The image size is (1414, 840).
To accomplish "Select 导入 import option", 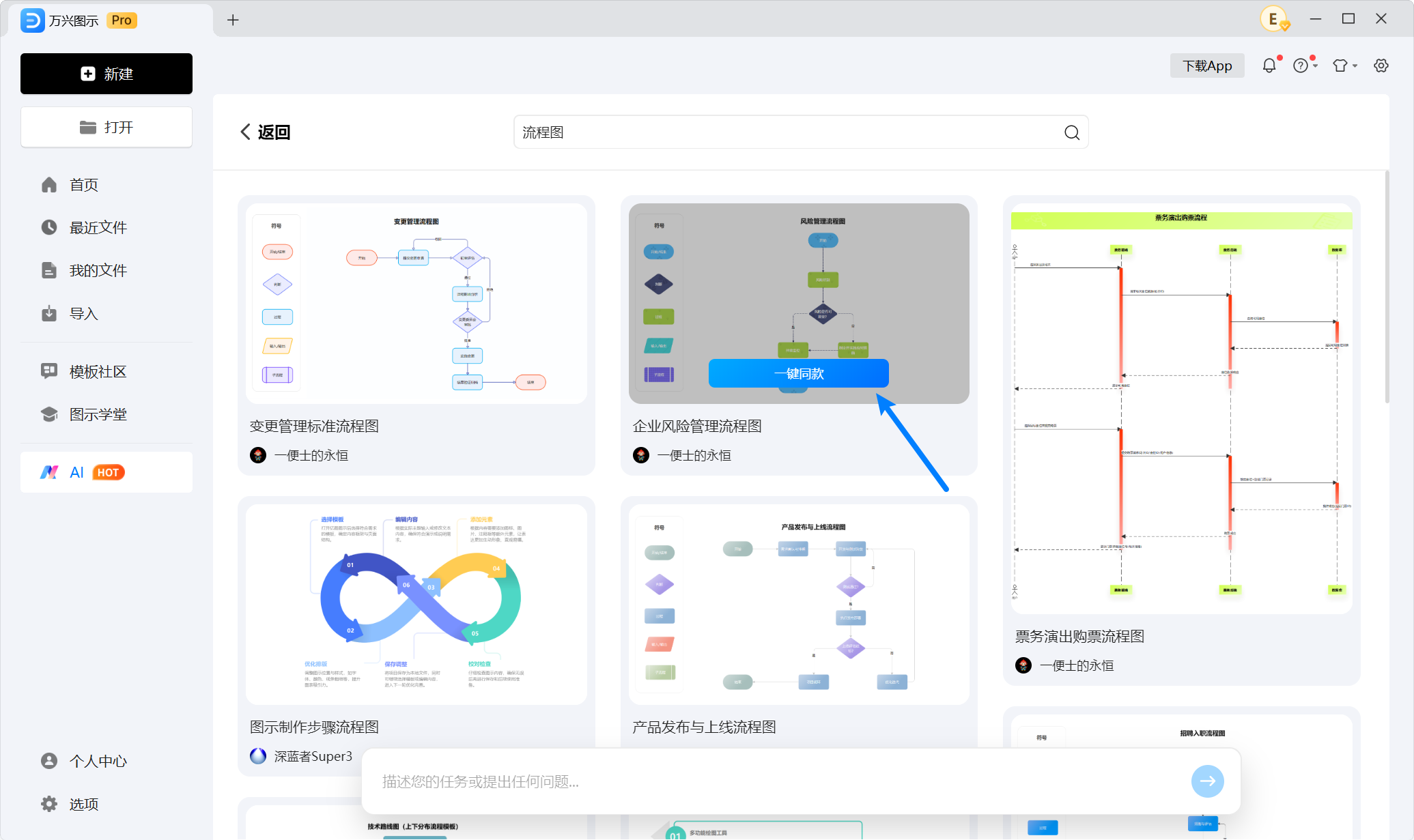I will click(x=107, y=313).
